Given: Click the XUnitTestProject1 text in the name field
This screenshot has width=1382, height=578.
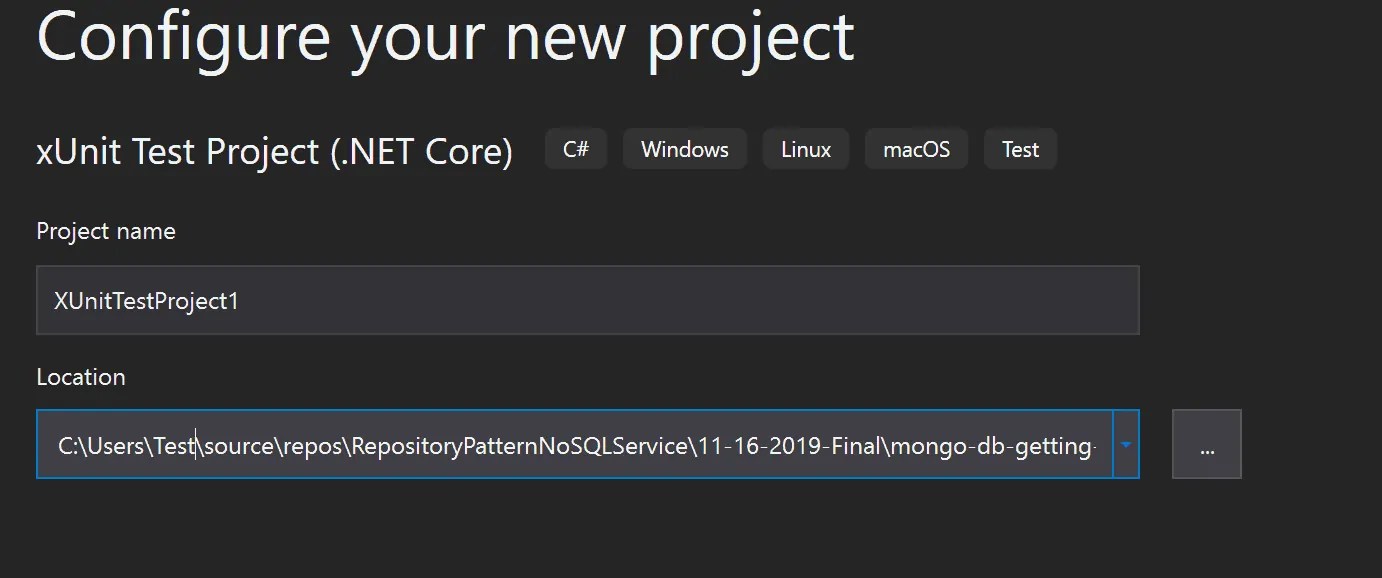Looking at the screenshot, I should tap(146, 301).
